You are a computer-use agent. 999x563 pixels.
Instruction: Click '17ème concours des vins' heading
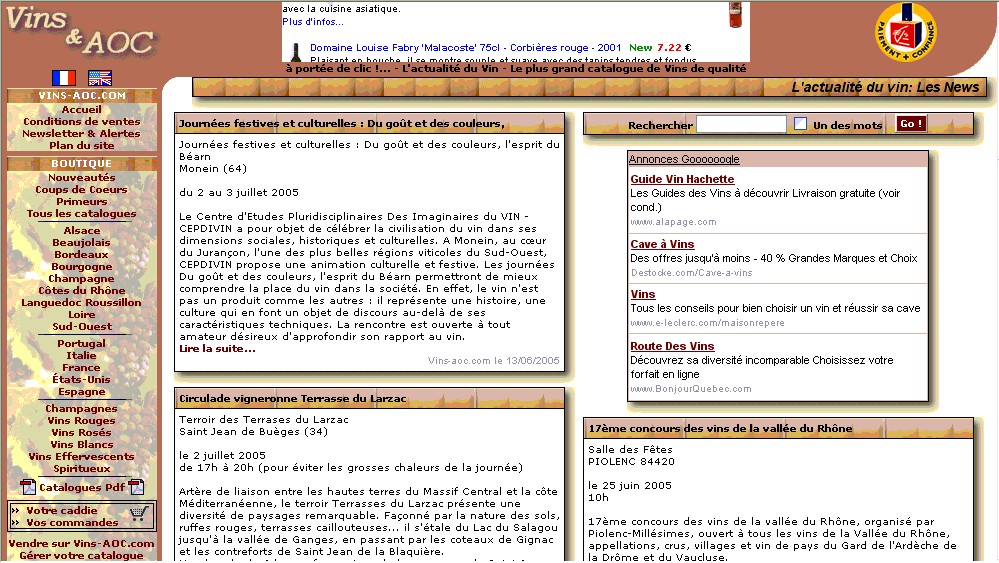[x=720, y=429]
